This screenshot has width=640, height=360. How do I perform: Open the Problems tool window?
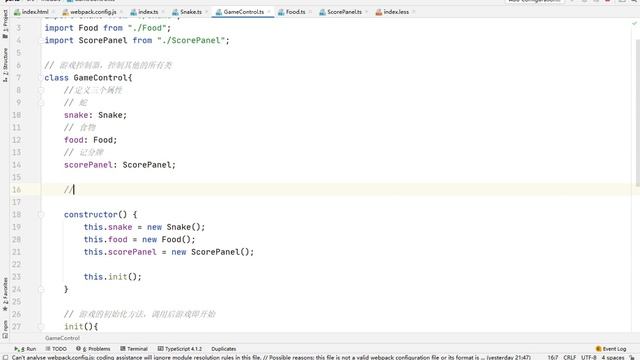pyautogui.click(x=93, y=349)
